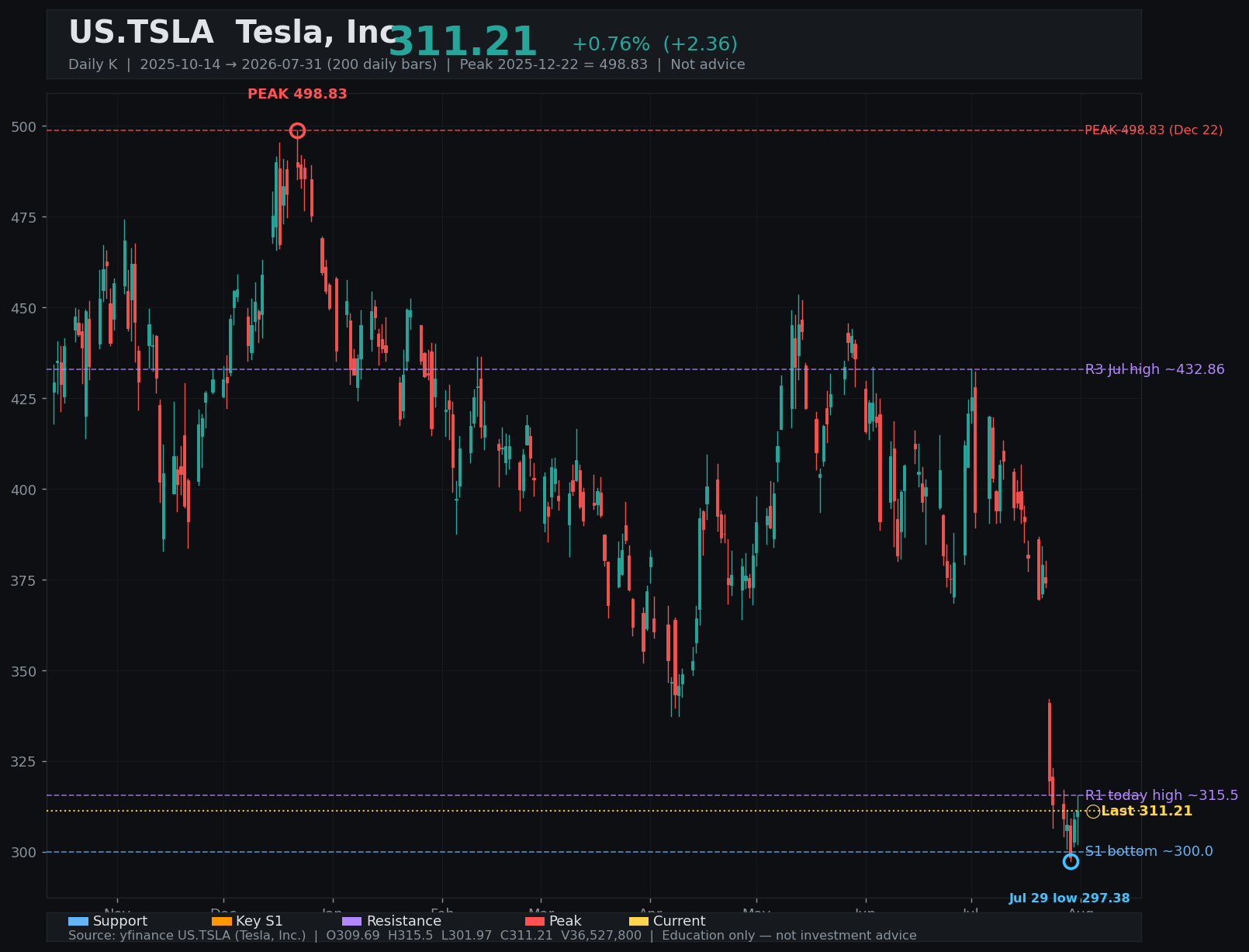Click the '+0.76% (+2.36)' change value
Viewport: 1249px width, 952px height.
655,44
